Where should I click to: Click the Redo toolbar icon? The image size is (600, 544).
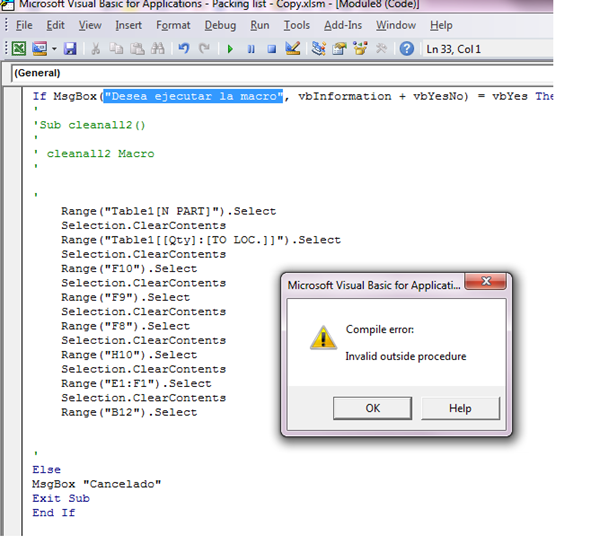204,49
